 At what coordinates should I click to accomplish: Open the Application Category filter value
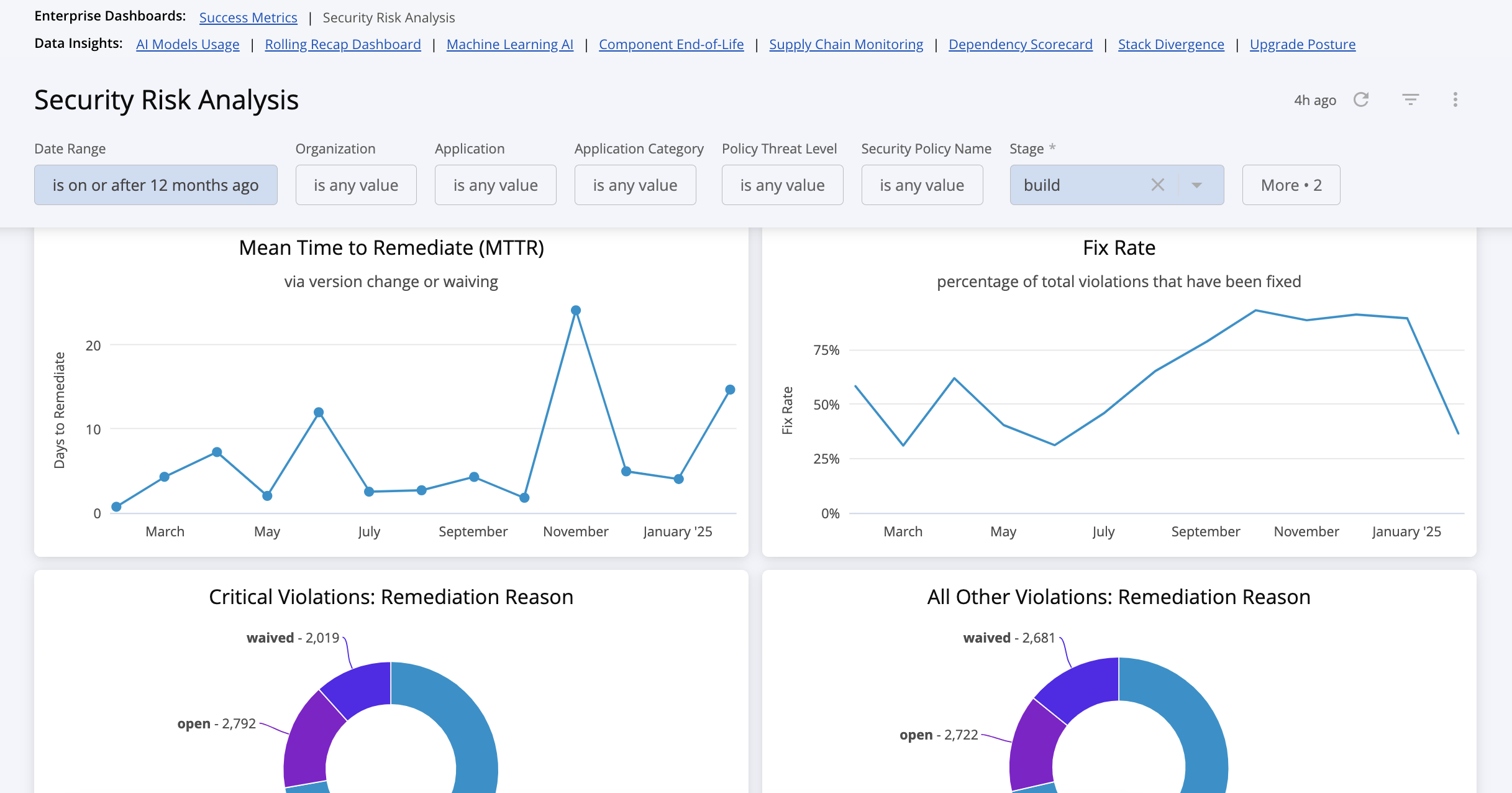tap(635, 185)
